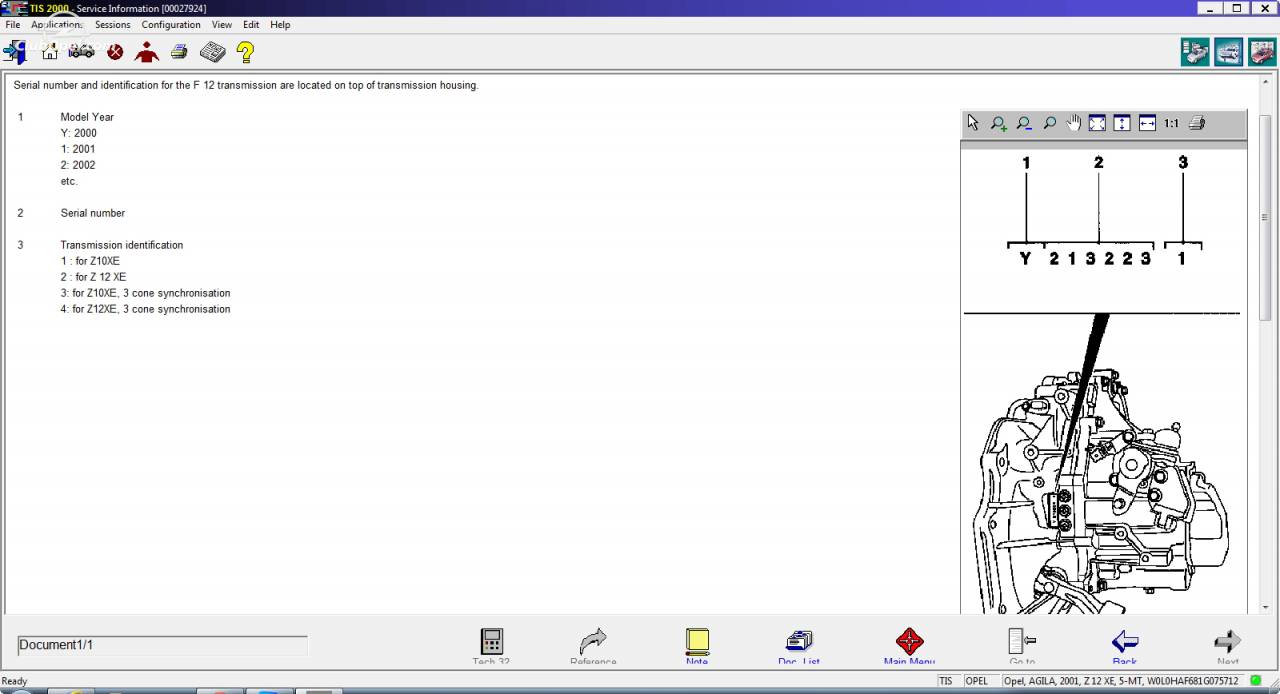1280x694 pixels.
Task: Click the serial number diagram Y 213223 1
Action: pyautogui.click(x=1103, y=211)
